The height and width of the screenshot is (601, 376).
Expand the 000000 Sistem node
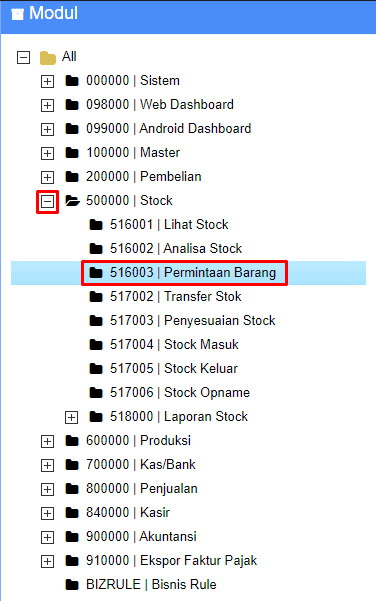(x=48, y=81)
